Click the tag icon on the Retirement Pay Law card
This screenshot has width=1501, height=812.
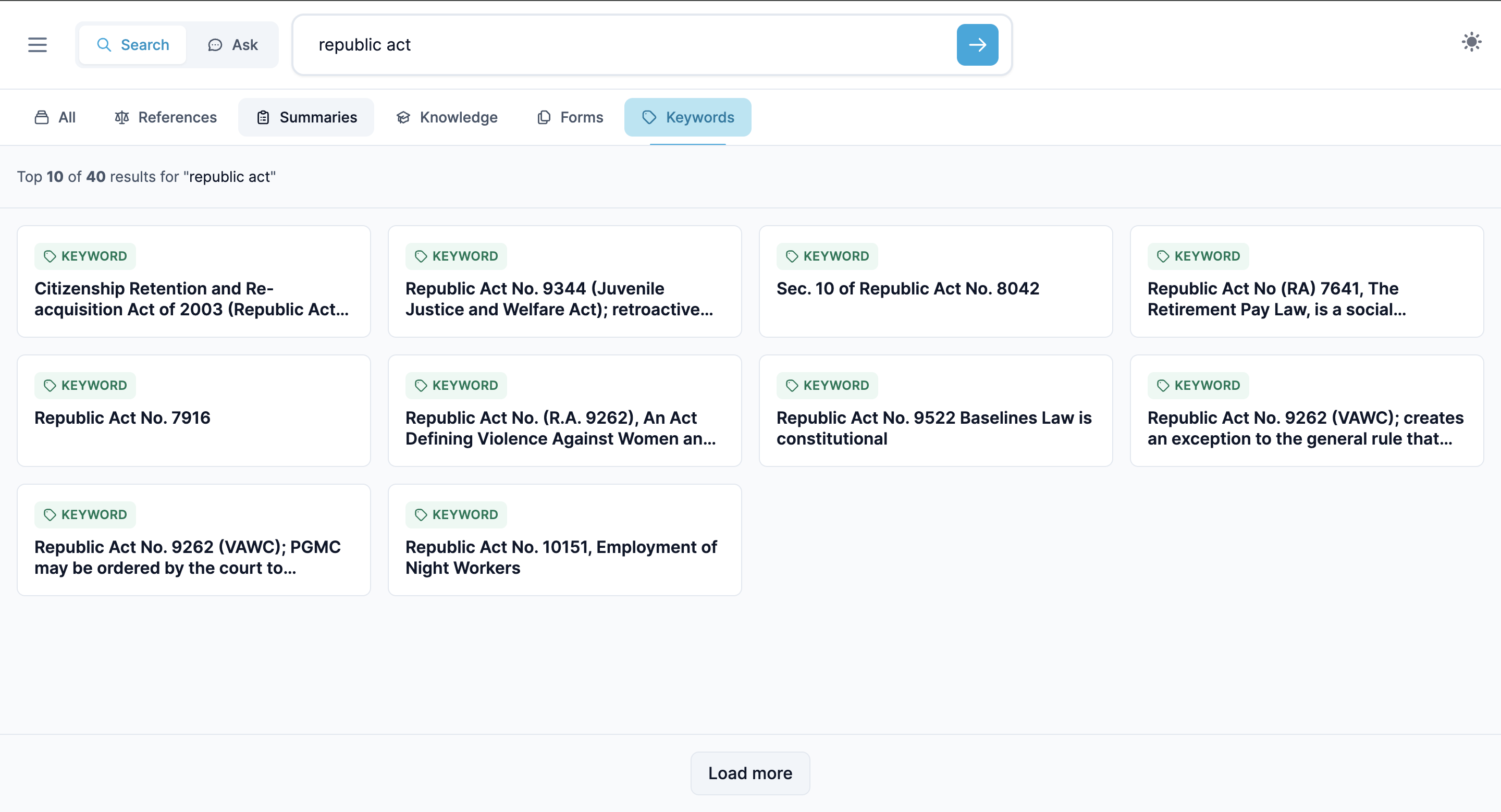click(1163, 256)
